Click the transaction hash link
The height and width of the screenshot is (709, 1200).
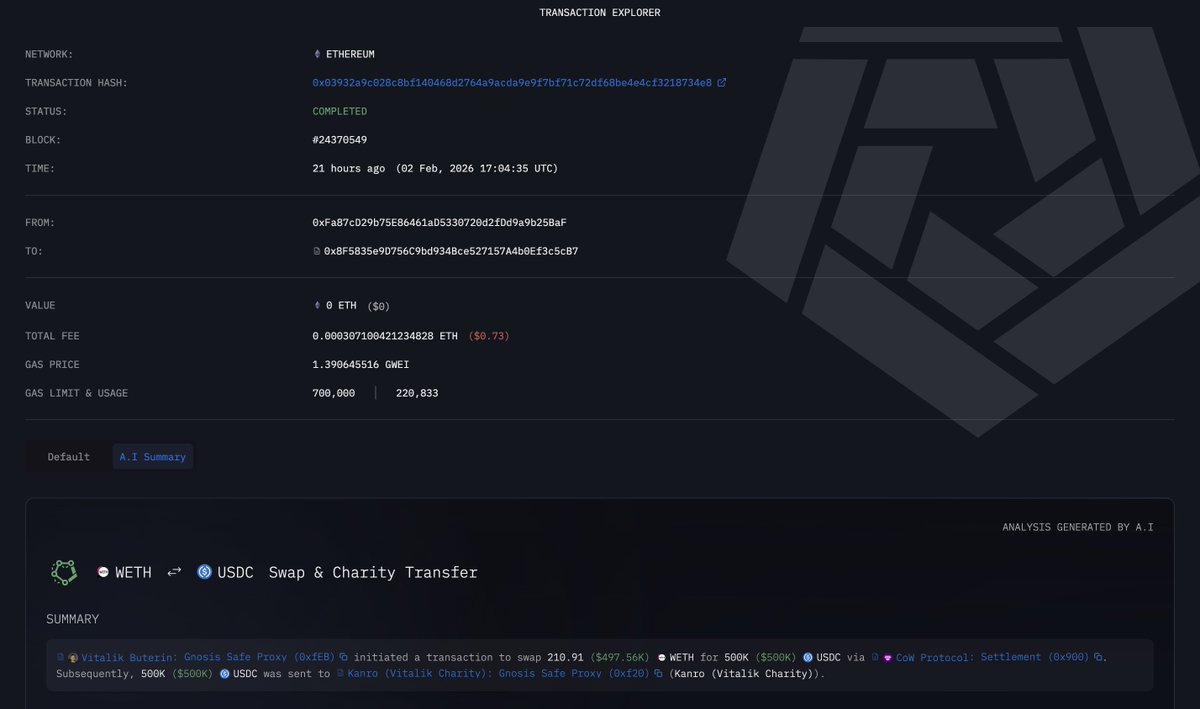(x=512, y=83)
